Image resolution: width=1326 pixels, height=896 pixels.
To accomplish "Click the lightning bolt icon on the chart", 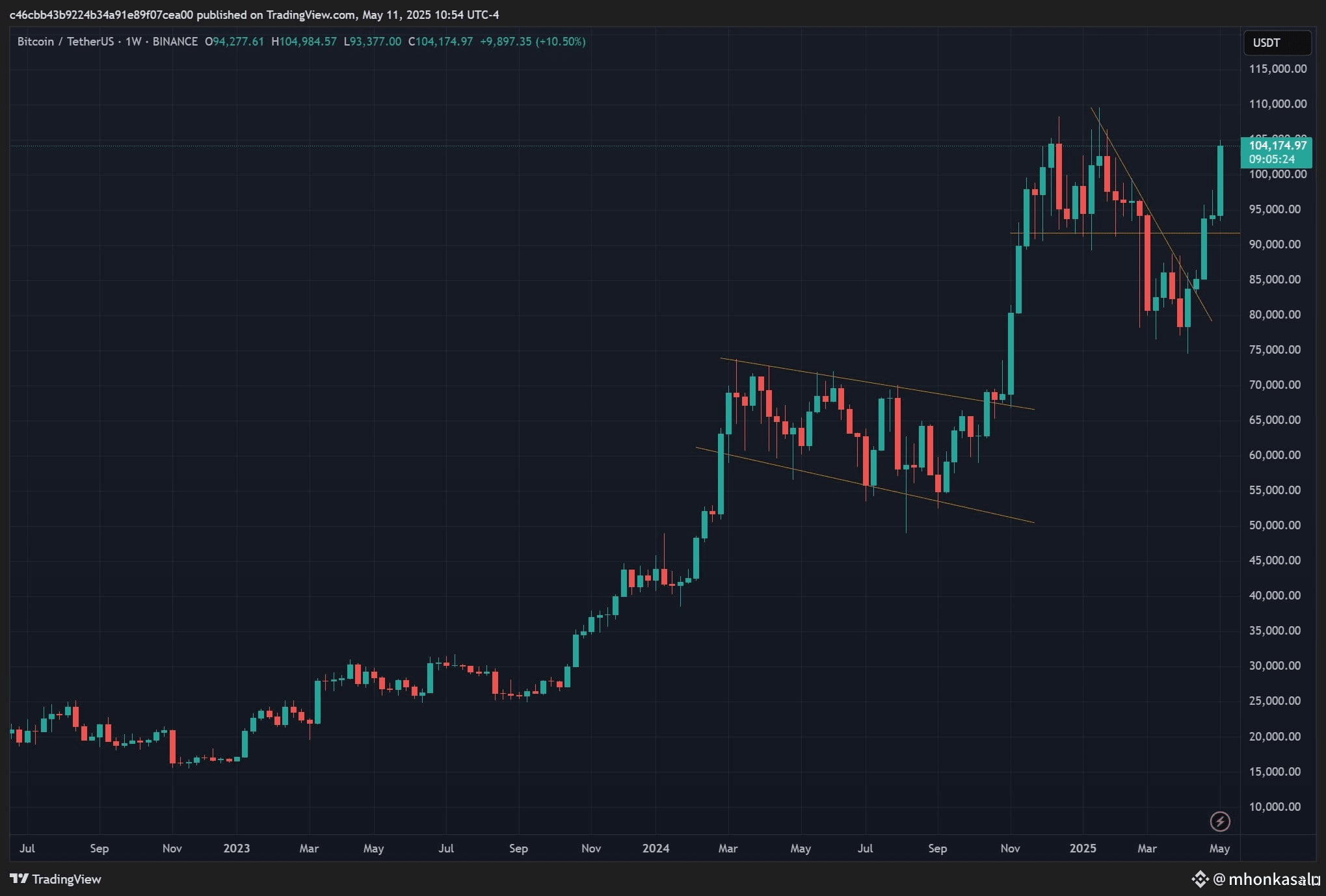I will coord(1219,821).
